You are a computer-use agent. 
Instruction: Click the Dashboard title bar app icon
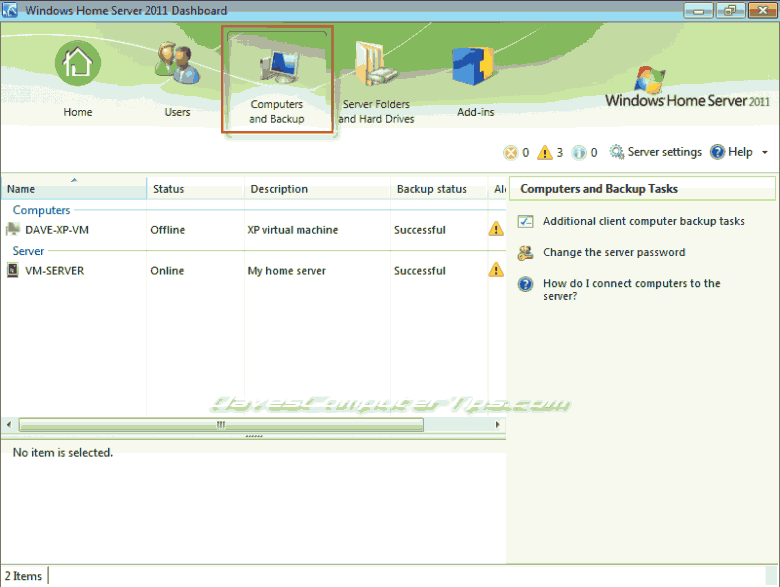click(x=9, y=10)
